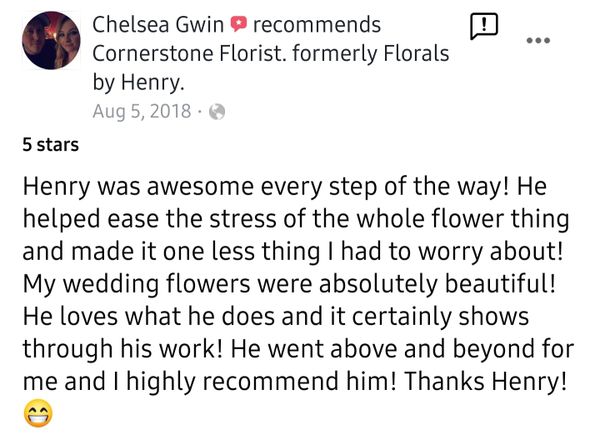The image size is (600, 445).
Task: Click the grinning emoji below the review
Action: (36, 412)
